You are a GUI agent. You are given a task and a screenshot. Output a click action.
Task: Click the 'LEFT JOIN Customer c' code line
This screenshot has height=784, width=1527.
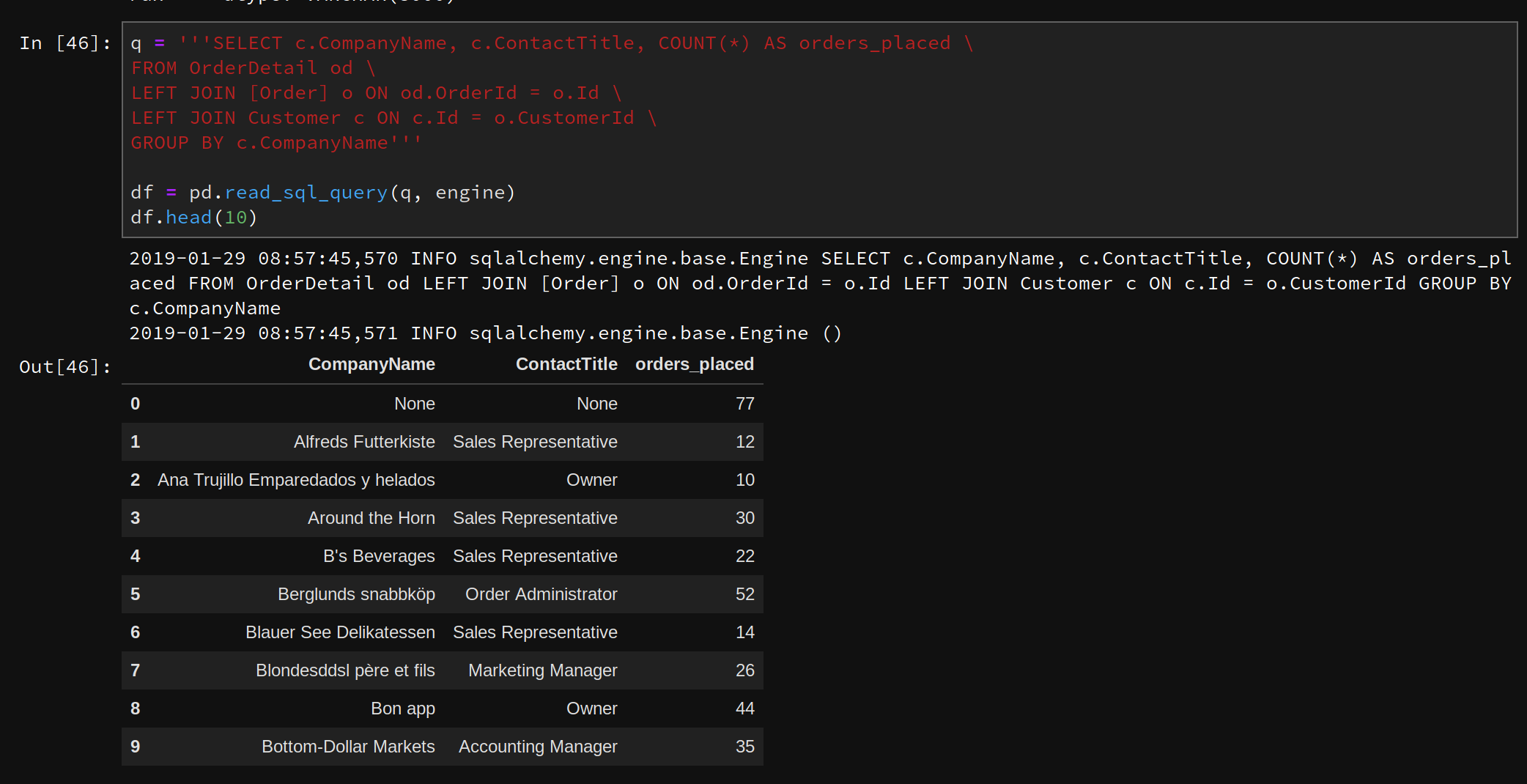393,118
